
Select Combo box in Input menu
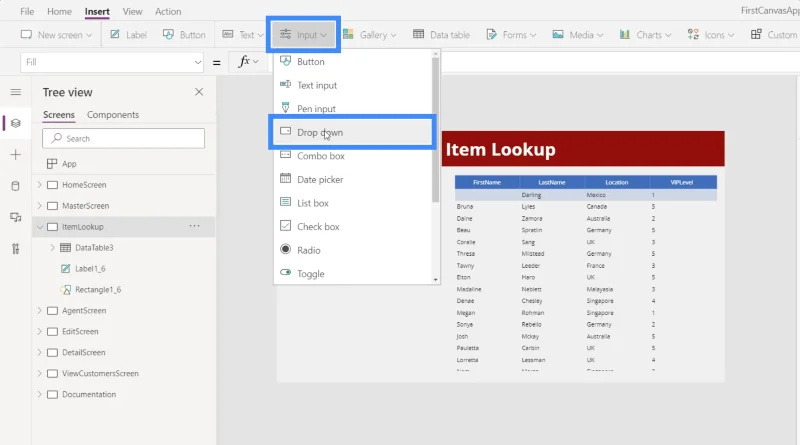(353, 156)
